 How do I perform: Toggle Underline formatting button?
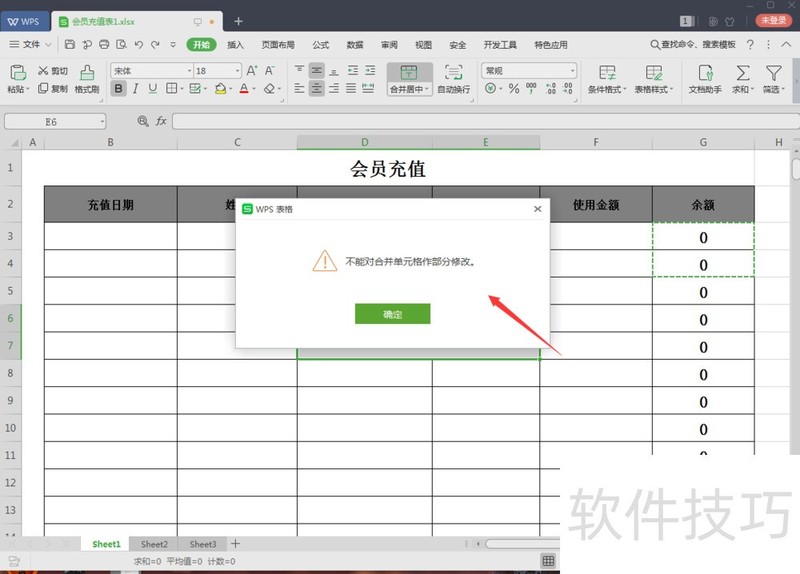point(153,89)
